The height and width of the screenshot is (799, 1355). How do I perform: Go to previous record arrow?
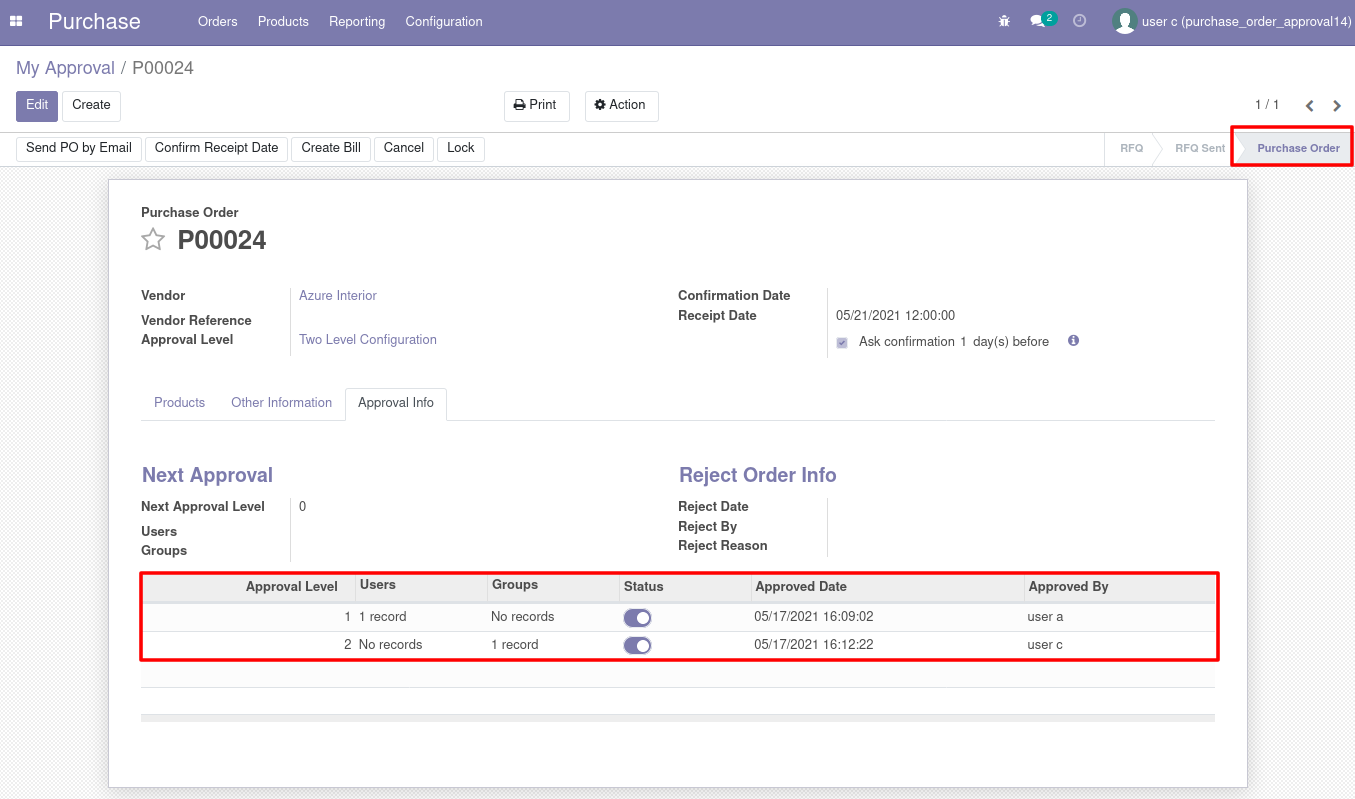tap(1309, 106)
